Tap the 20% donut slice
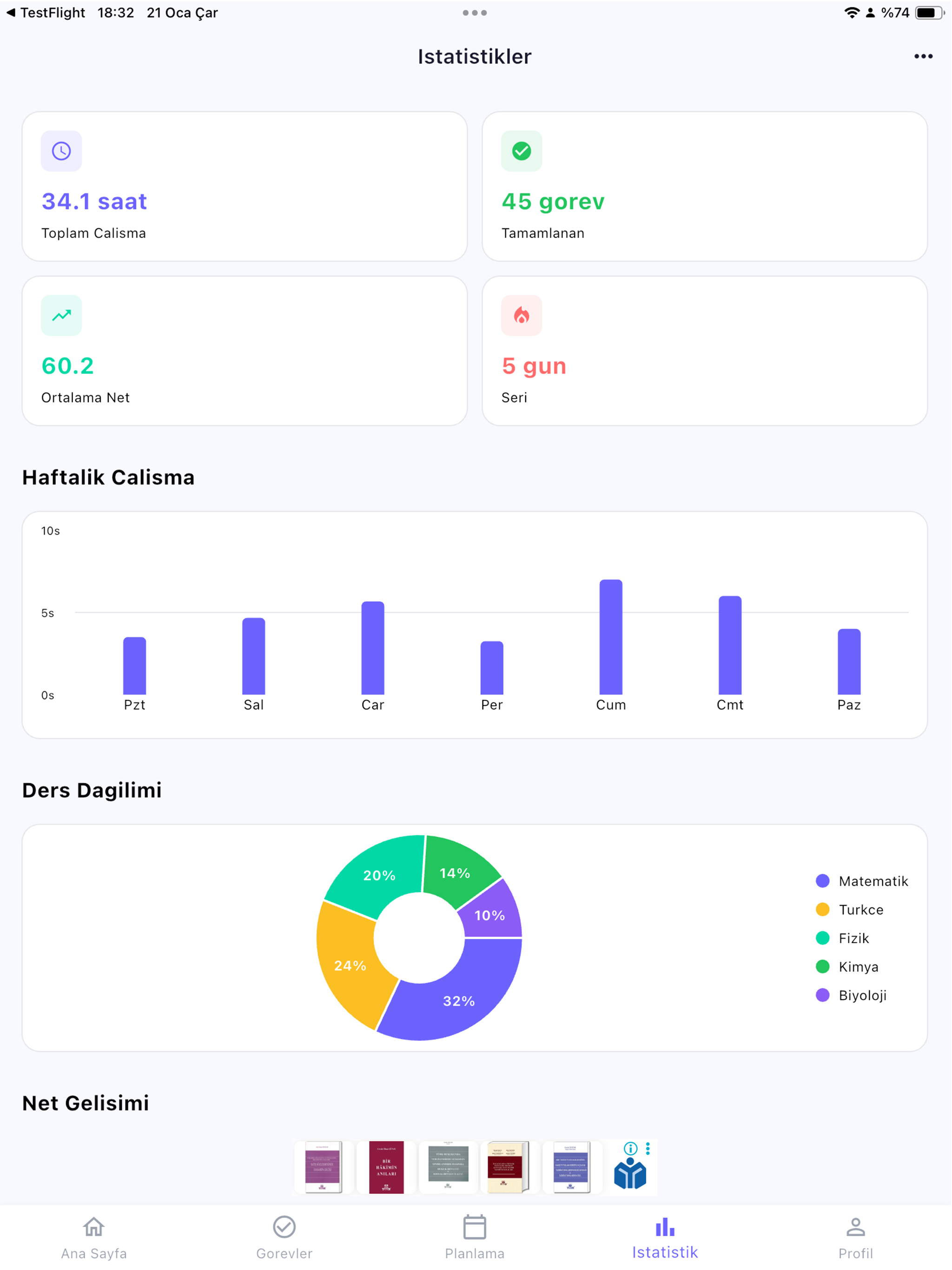 point(379,875)
